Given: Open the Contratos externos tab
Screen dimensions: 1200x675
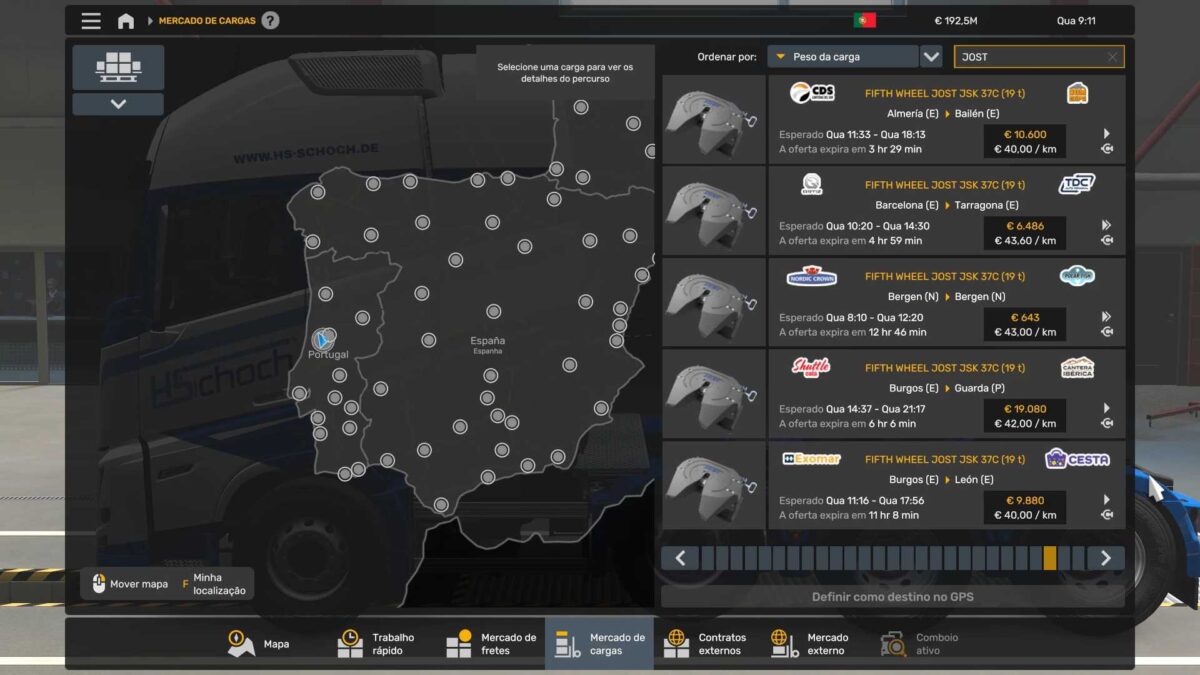Looking at the screenshot, I should pos(707,644).
